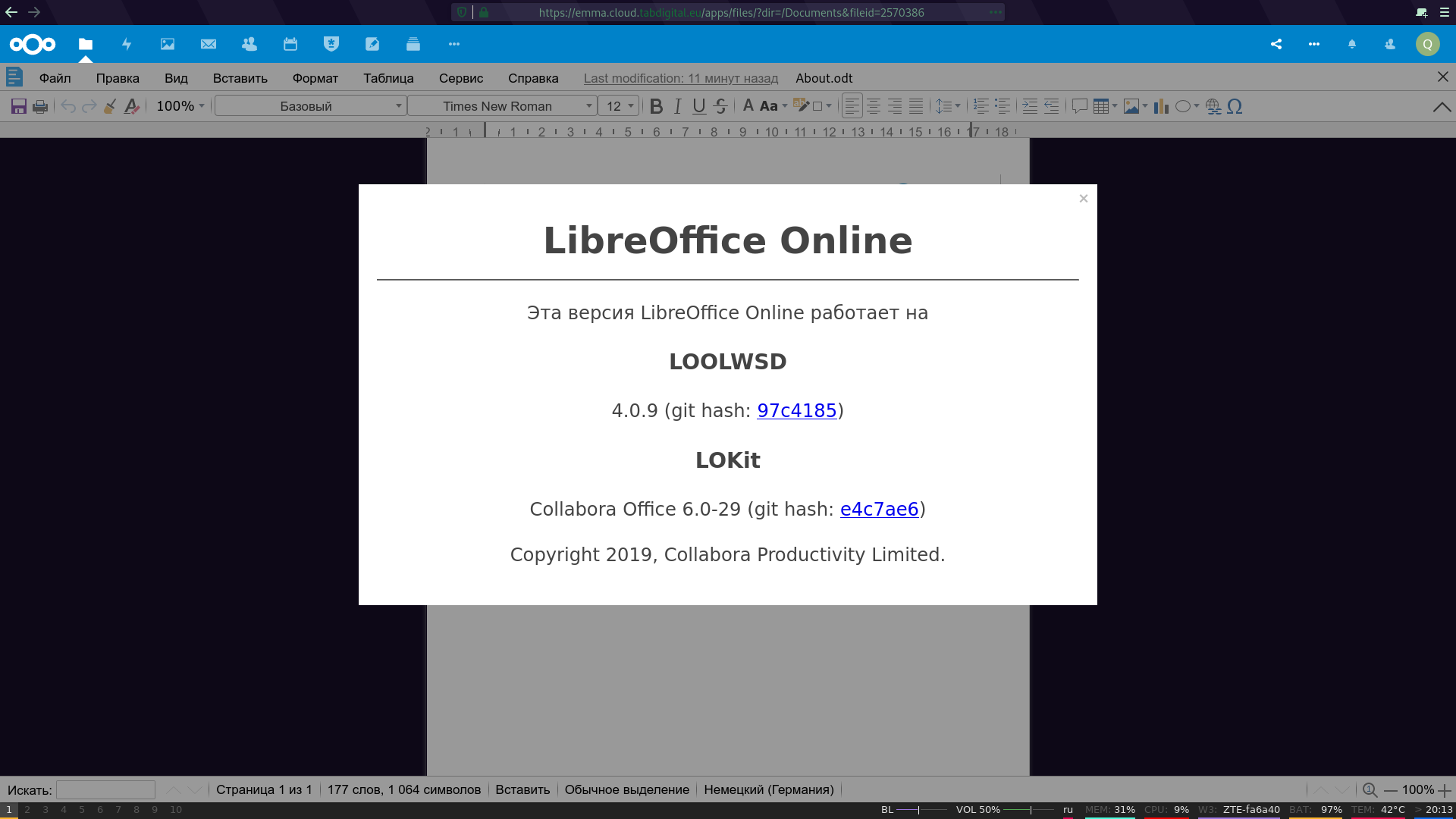Viewport: 1456px width, 819px height.
Task: Click the Nextcloud logo
Action: tap(33, 44)
